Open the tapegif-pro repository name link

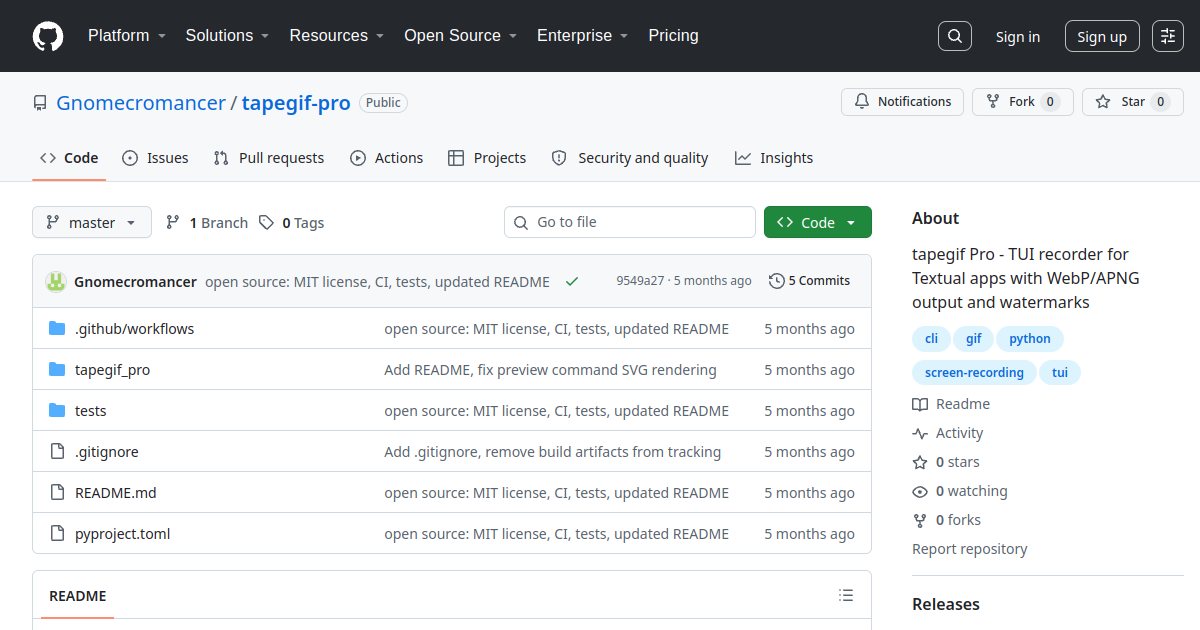296,103
